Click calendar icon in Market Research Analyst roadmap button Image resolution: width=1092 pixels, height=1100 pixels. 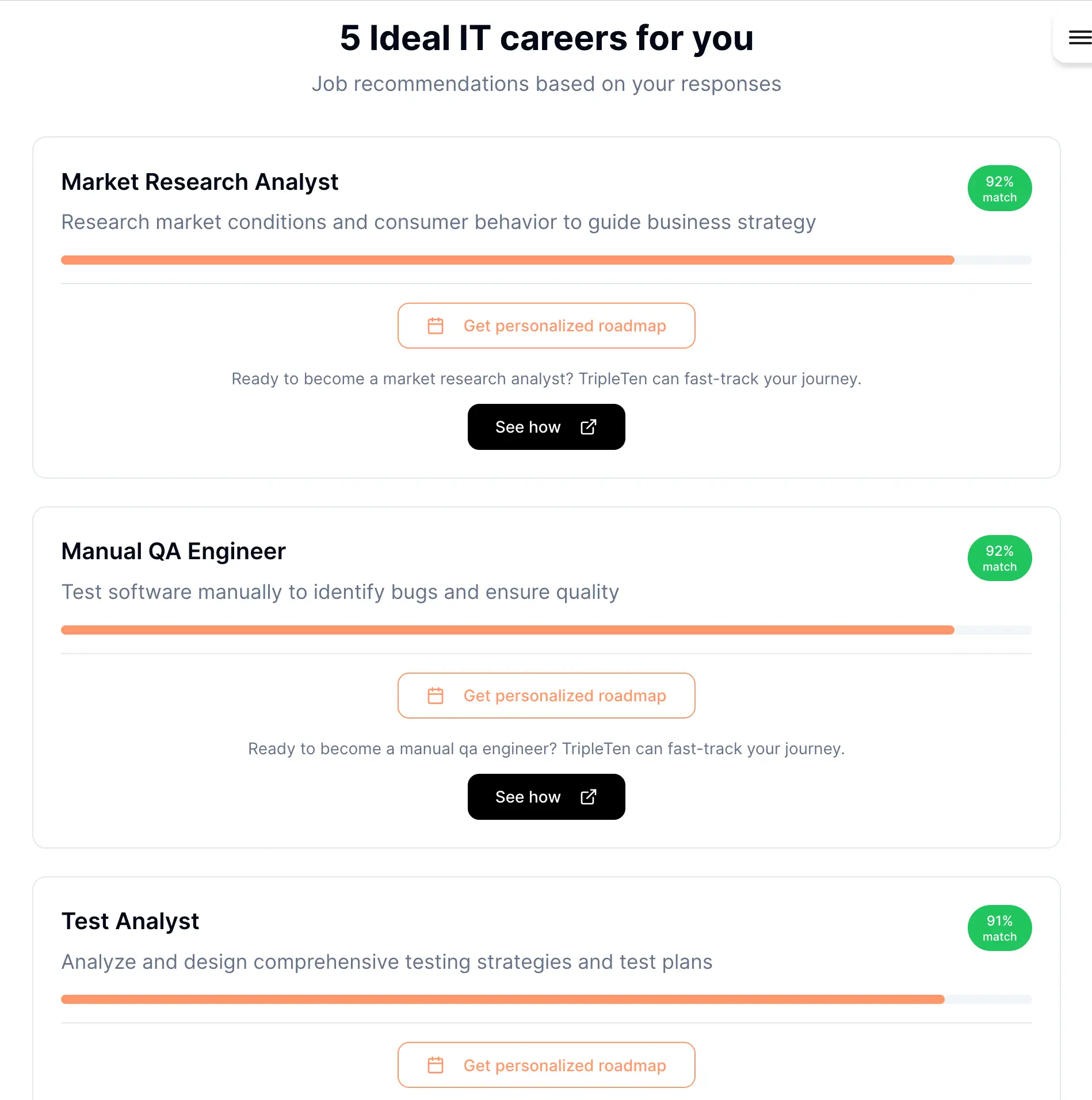click(436, 326)
